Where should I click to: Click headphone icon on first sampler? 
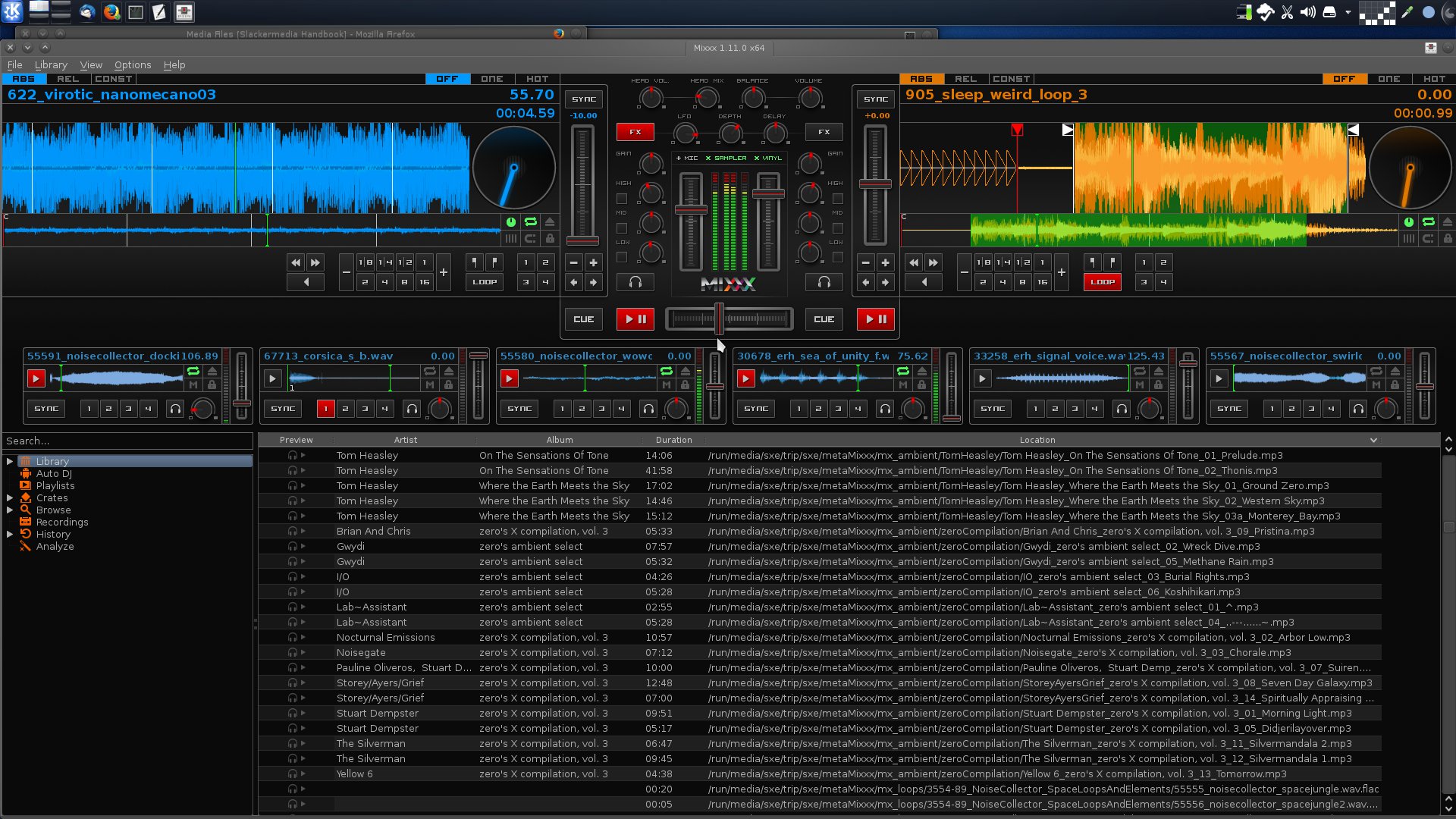click(x=175, y=409)
